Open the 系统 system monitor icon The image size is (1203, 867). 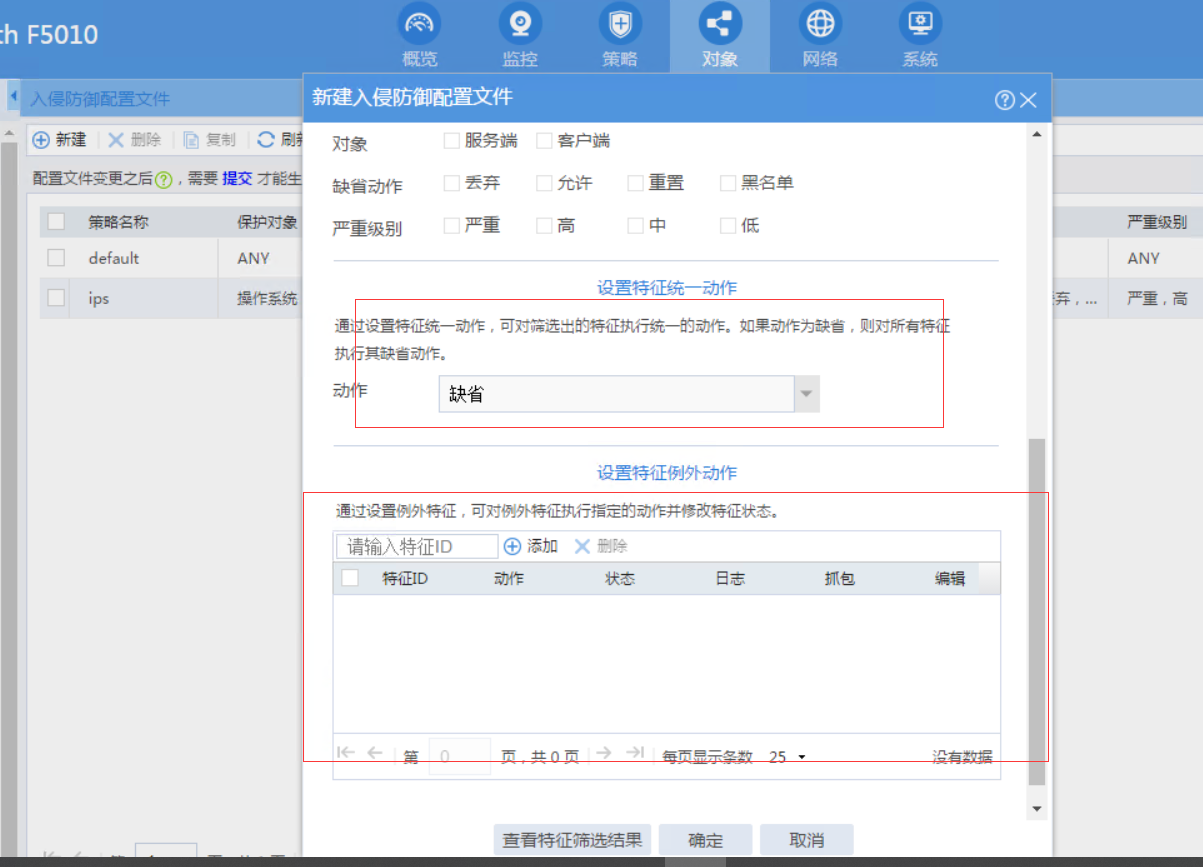920,24
